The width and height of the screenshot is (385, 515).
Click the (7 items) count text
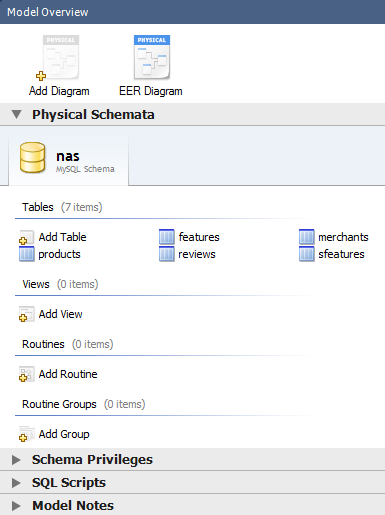coord(82,207)
